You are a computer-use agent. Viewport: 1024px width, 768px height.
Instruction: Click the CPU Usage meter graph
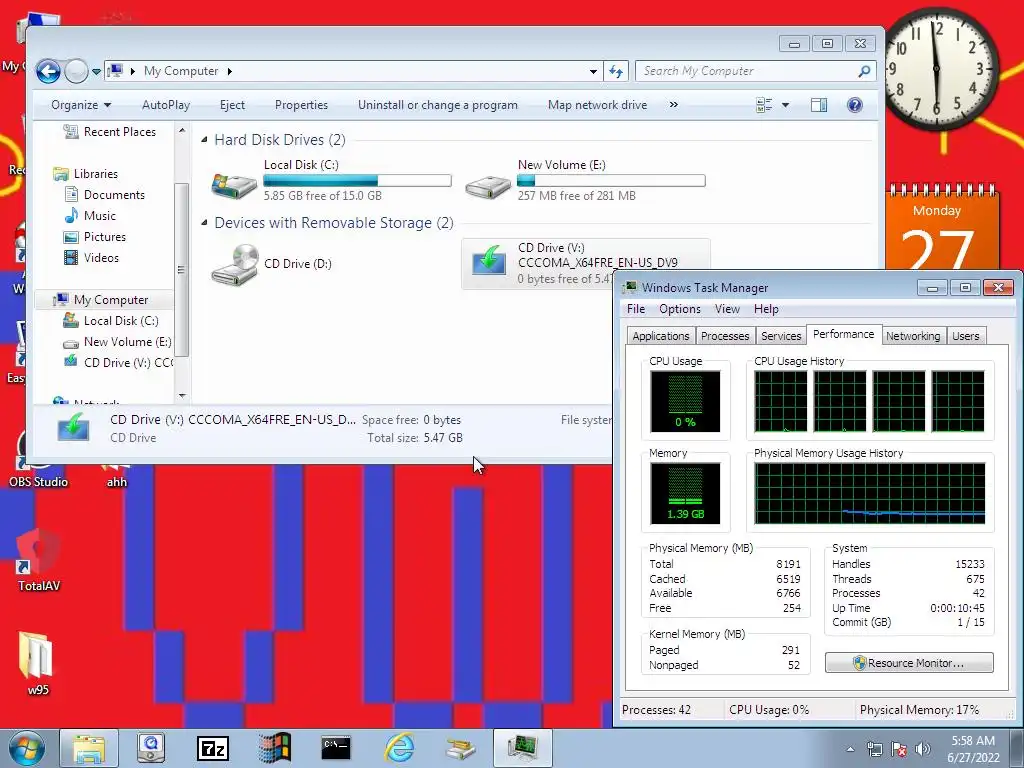(685, 402)
